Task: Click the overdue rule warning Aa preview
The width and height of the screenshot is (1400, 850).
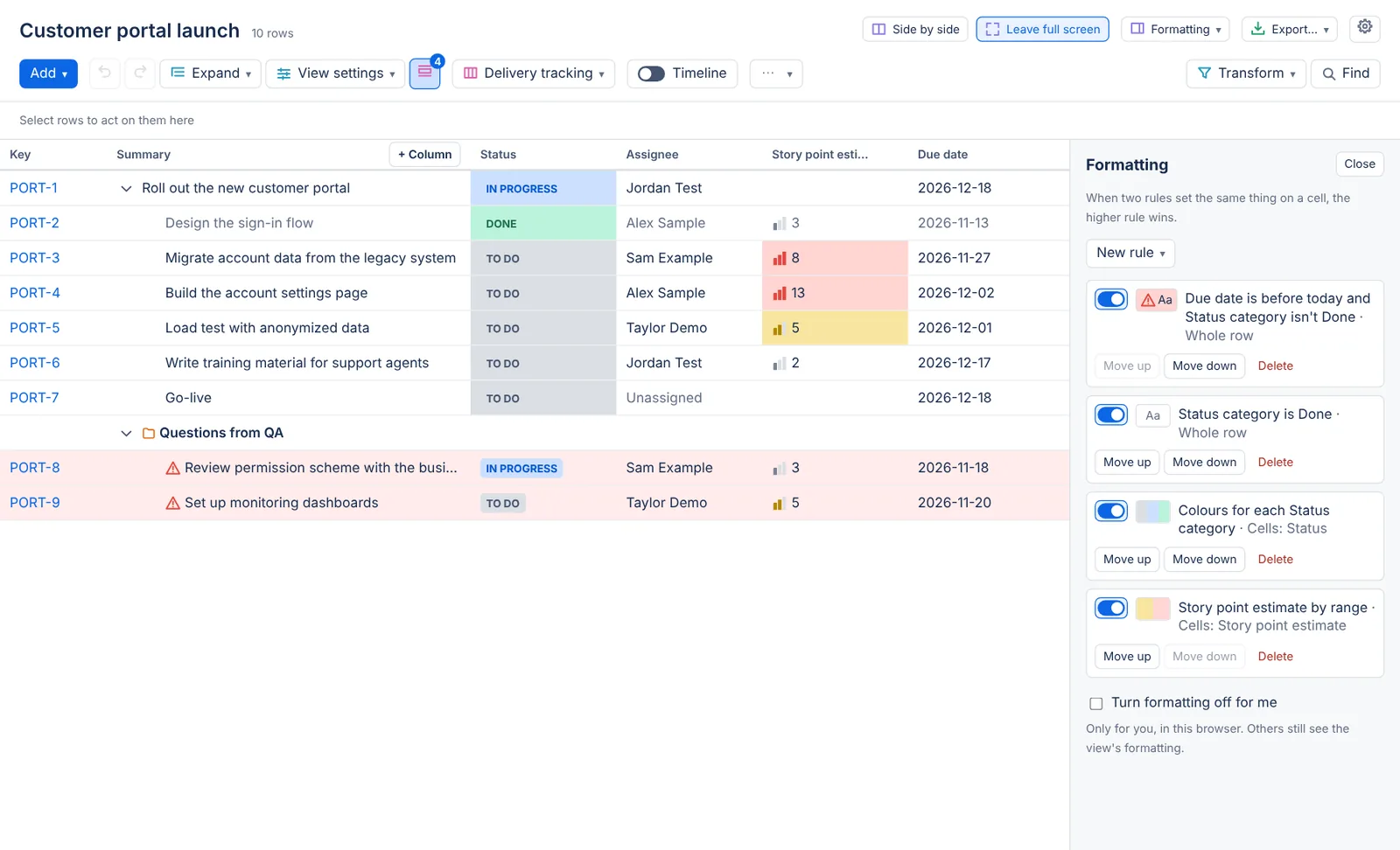Action: (x=1157, y=300)
